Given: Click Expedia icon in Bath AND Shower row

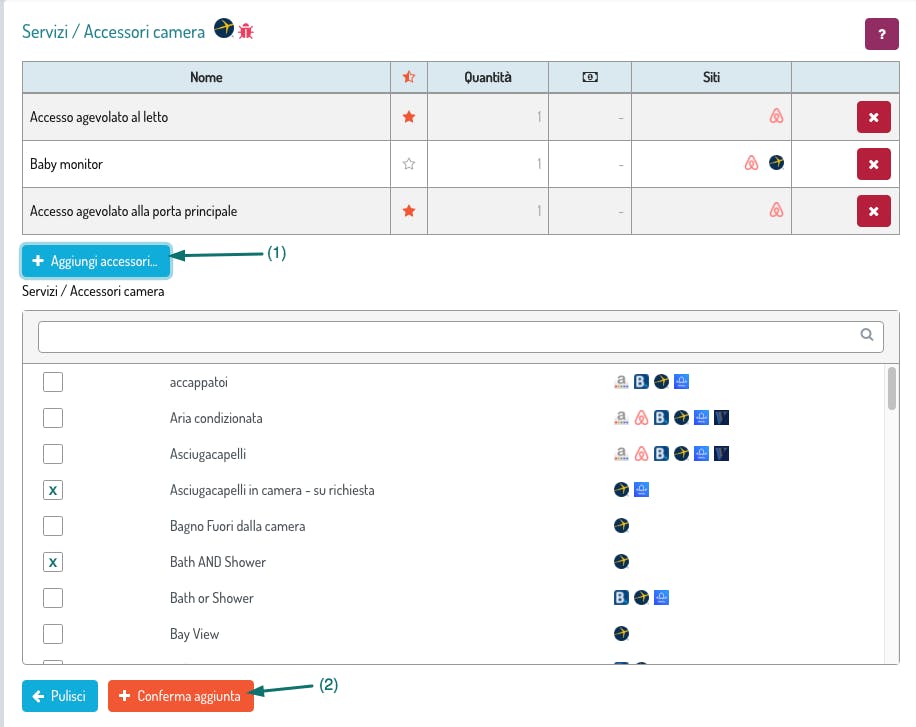Looking at the screenshot, I should point(622,562).
